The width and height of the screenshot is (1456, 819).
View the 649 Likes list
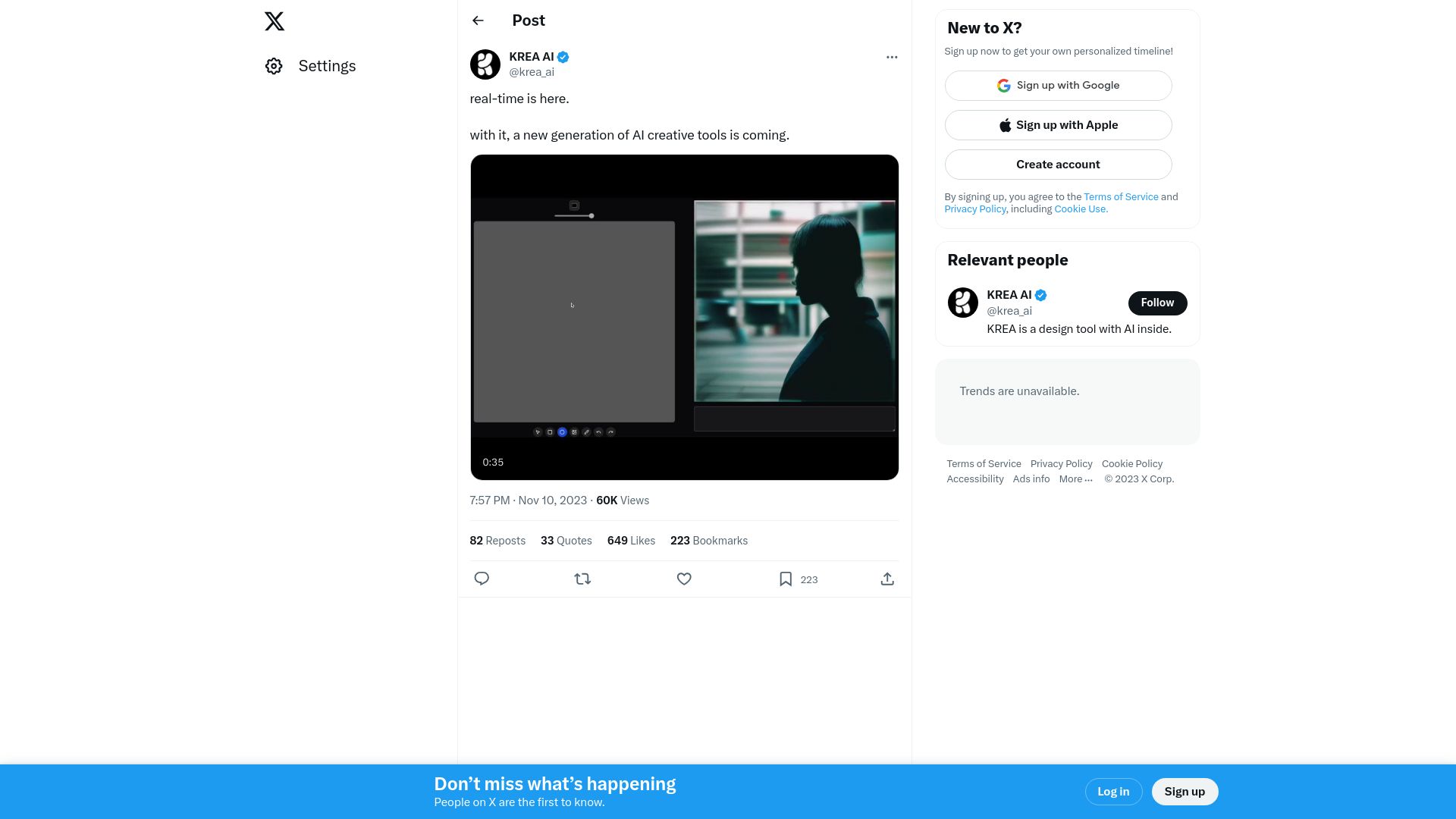pyautogui.click(x=631, y=541)
